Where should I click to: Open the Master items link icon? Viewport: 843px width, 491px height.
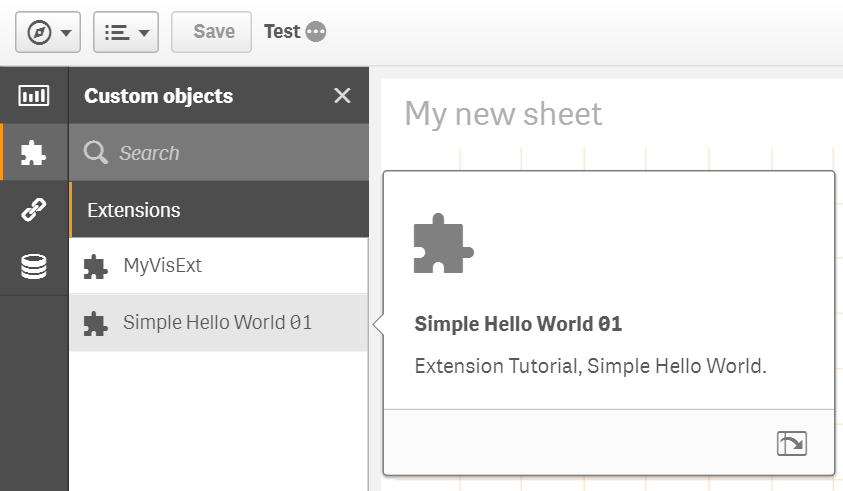point(34,209)
